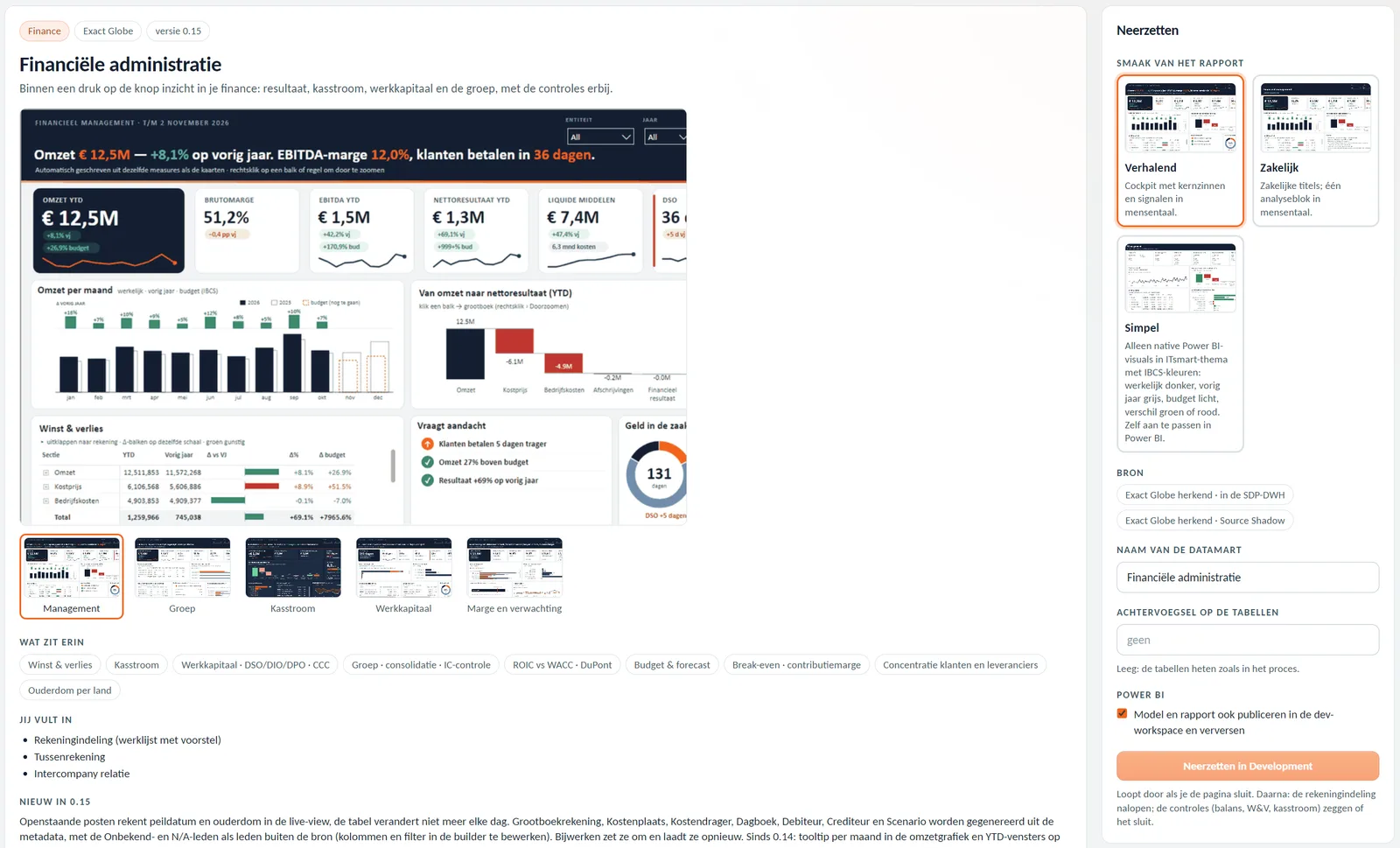This screenshot has width=1400, height=848.
Task: Click the Brutomarge 51,2% KPI card
Action: coord(247,230)
